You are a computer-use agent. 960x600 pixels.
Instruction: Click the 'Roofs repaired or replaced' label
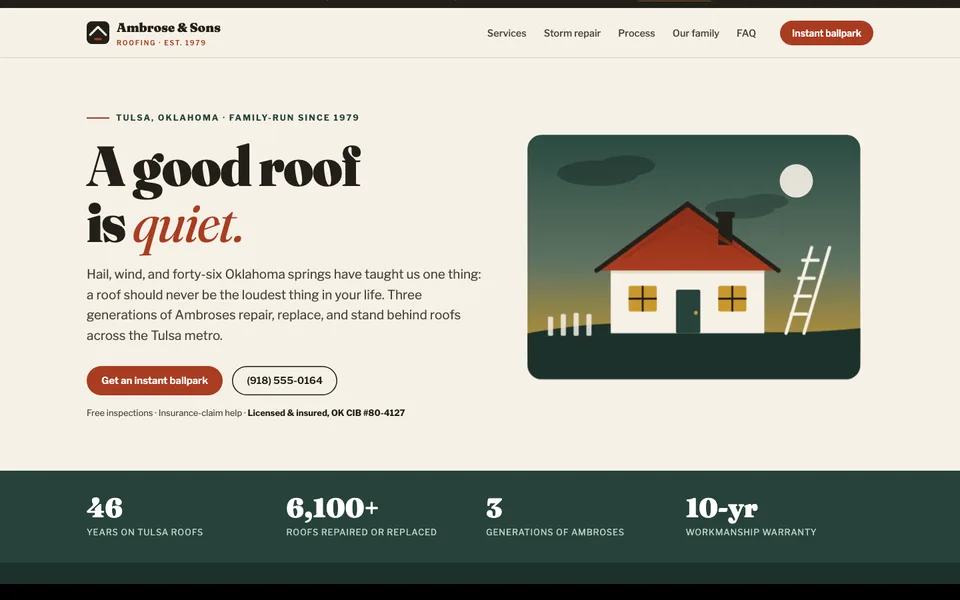click(361, 532)
